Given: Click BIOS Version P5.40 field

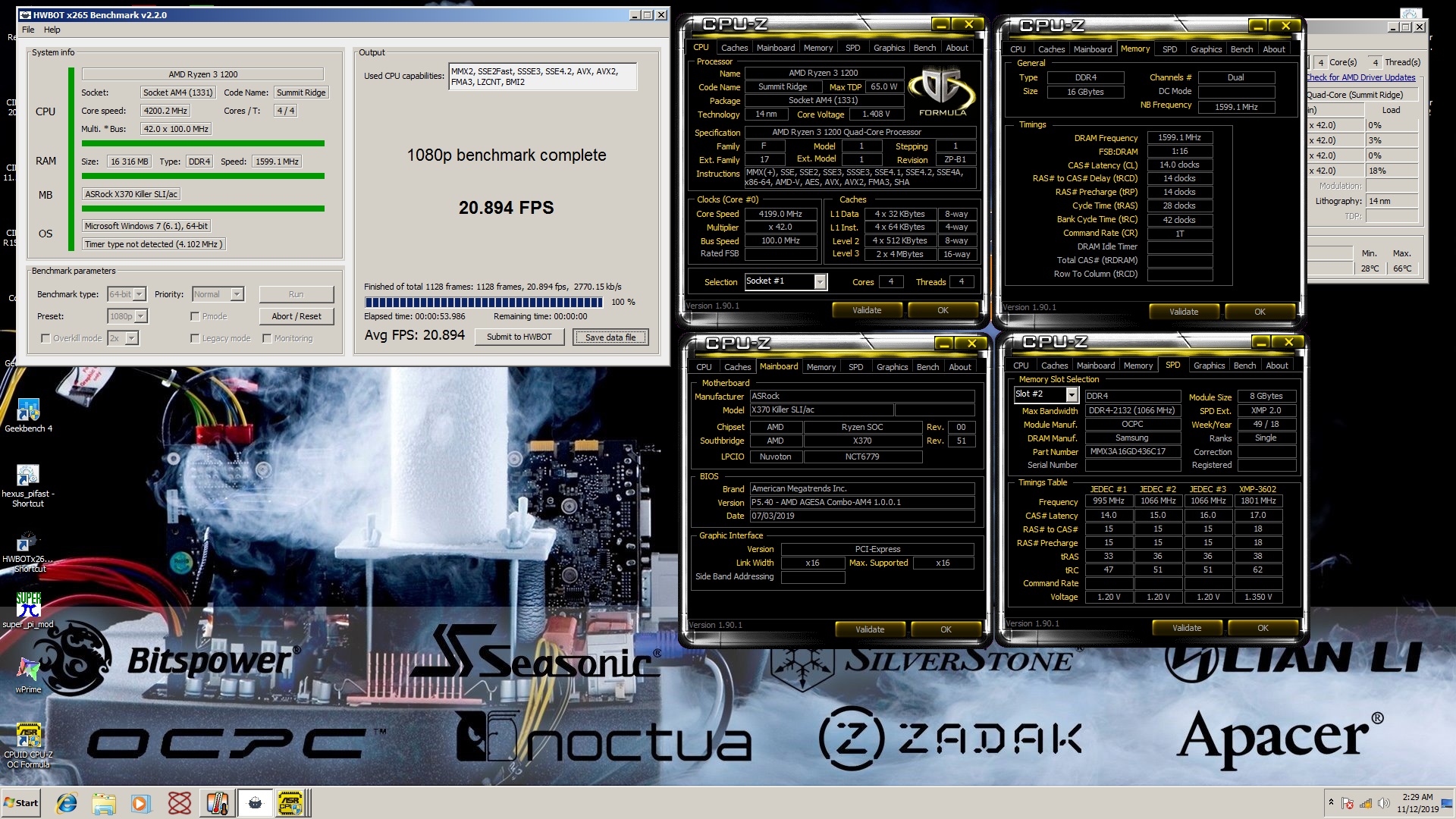Looking at the screenshot, I should point(861,502).
